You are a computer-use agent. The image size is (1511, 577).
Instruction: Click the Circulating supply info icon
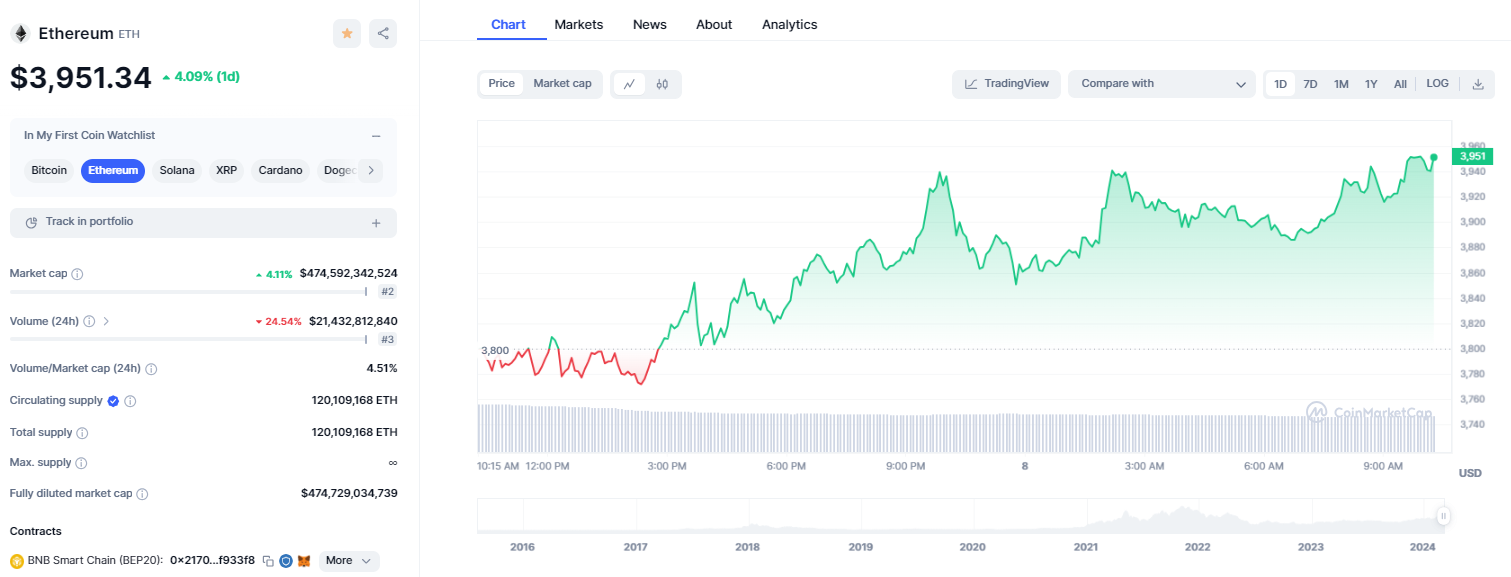point(130,401)
